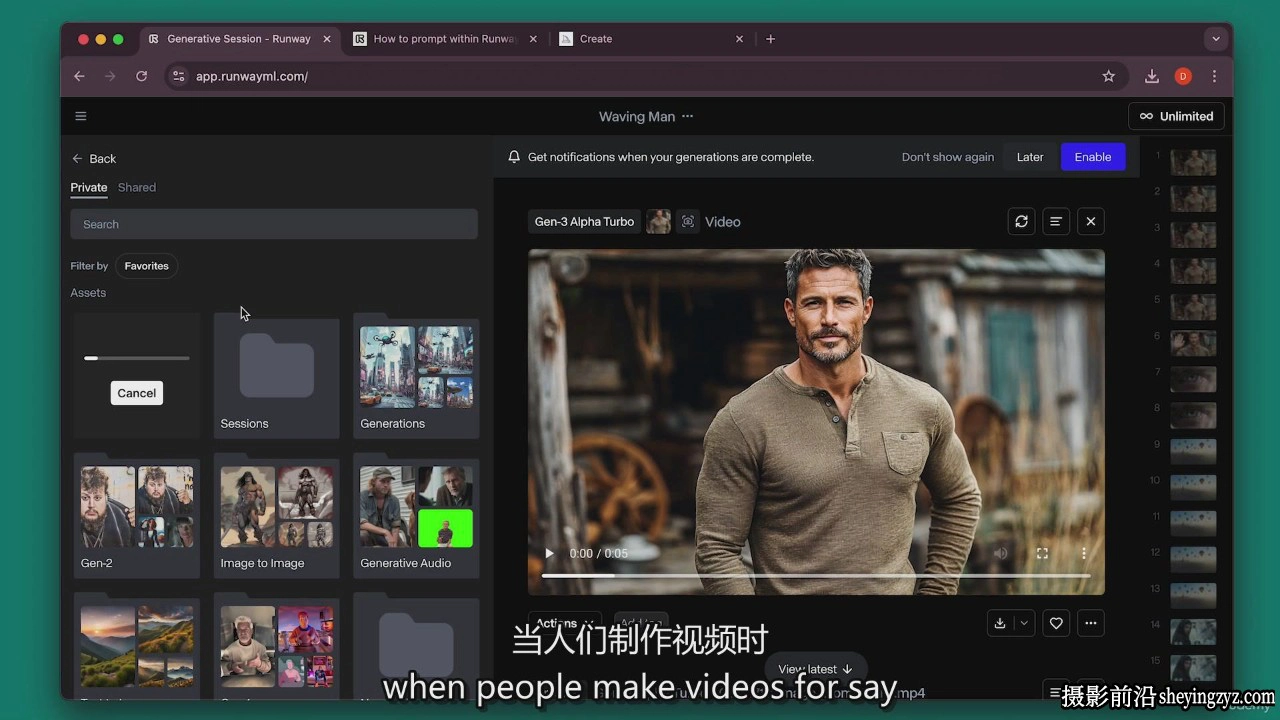Open the input image thumbnail beside Gen-3 Alpha Turbo
Viewport: 1280px width, 720px height.
tap(658, 222)
